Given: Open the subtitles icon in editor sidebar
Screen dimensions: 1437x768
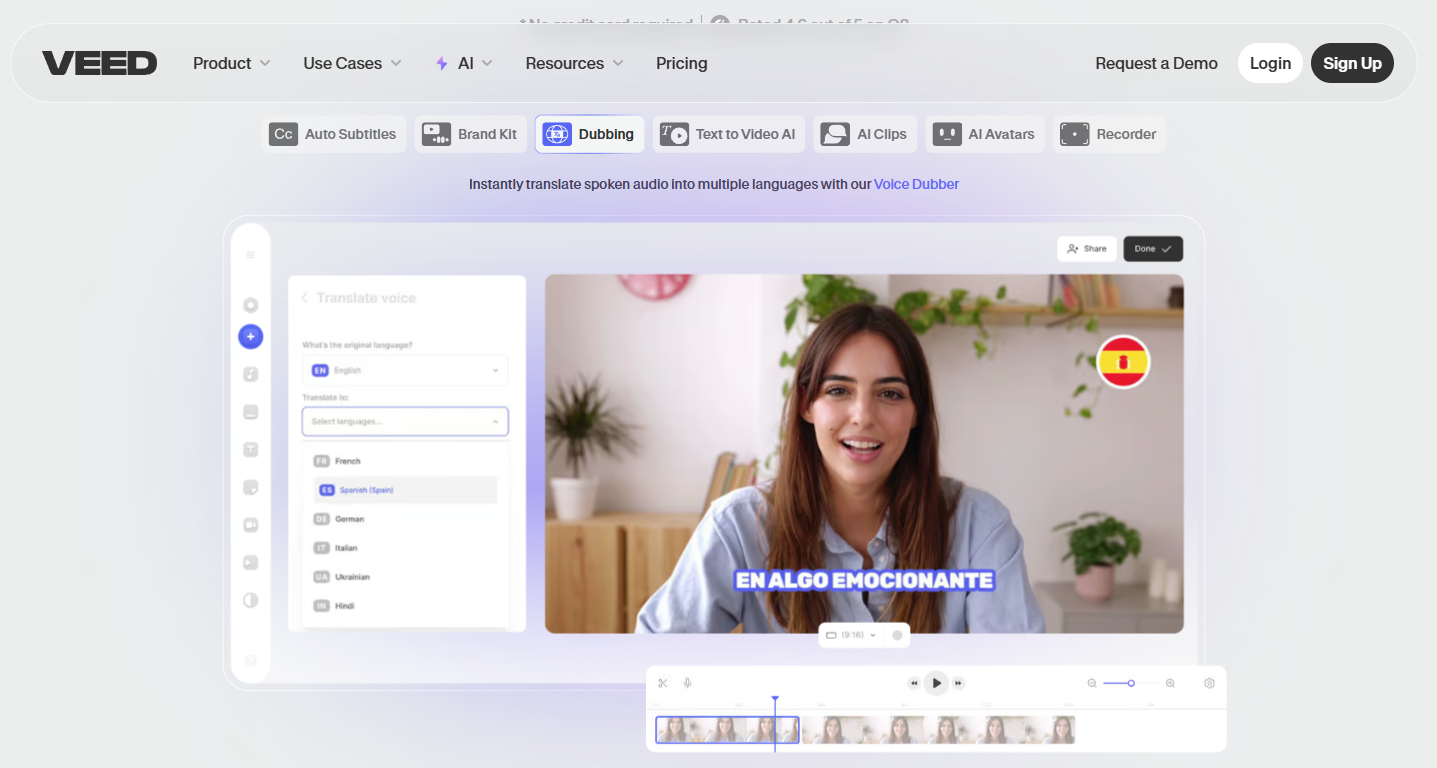Looking at the screenshot, I should 250,412.
